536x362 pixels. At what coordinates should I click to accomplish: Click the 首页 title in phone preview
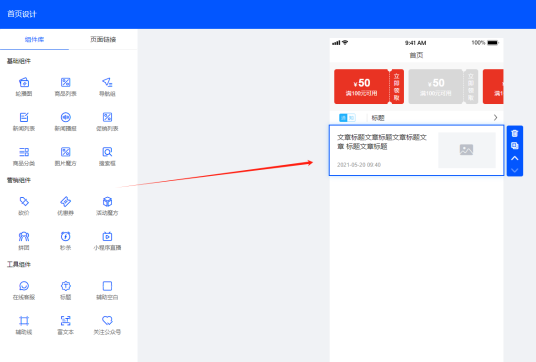tap(416, 55)
